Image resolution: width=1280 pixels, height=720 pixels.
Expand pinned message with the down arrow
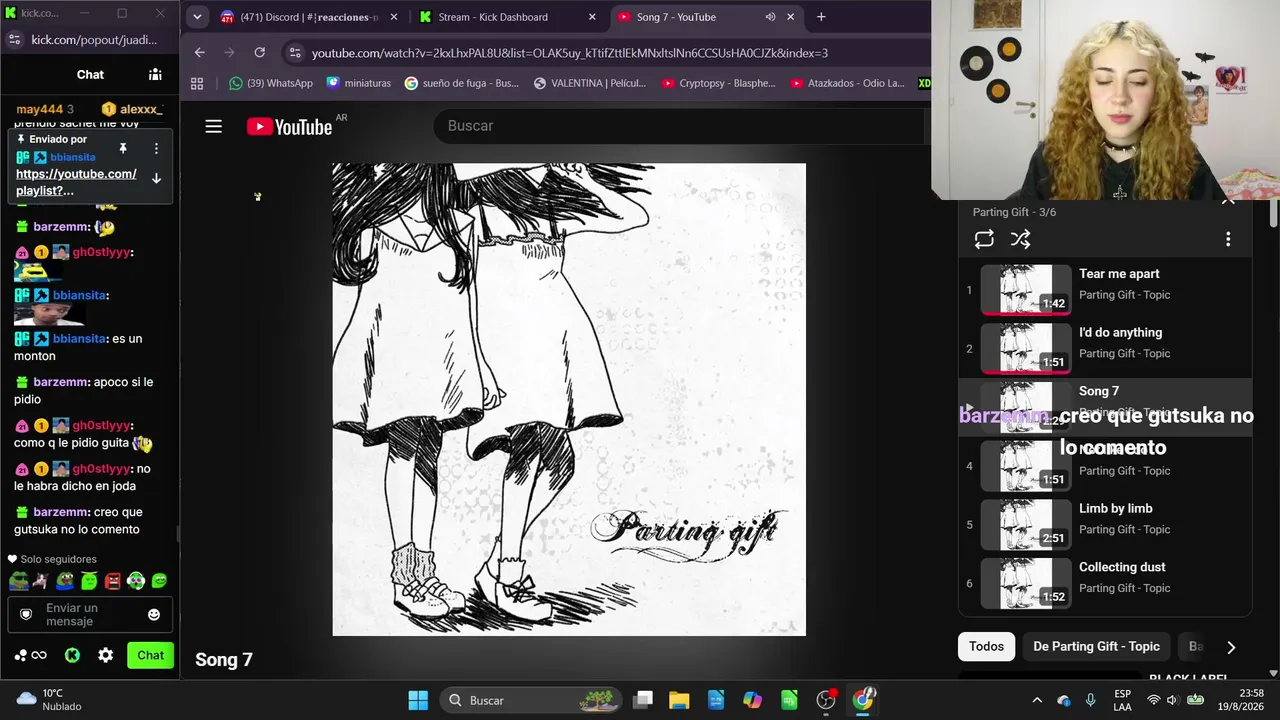click(x=156, y=178)
